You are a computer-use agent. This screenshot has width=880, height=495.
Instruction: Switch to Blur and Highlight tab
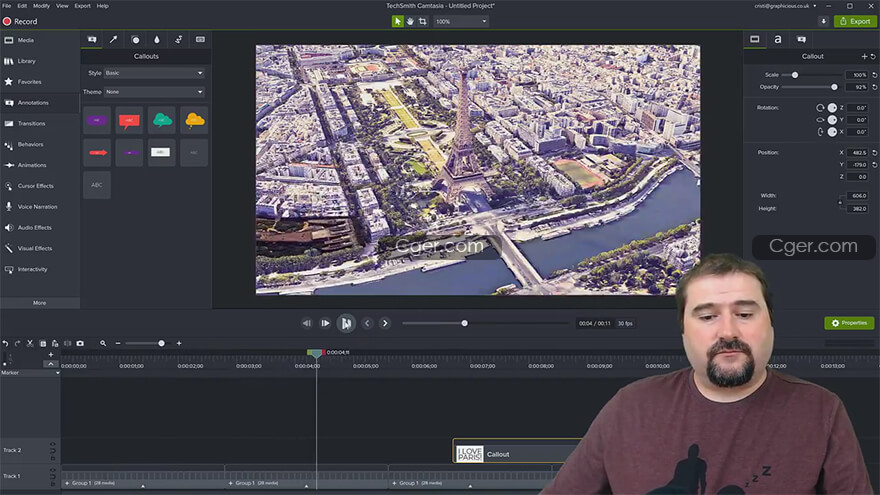[x=157, y=40]
